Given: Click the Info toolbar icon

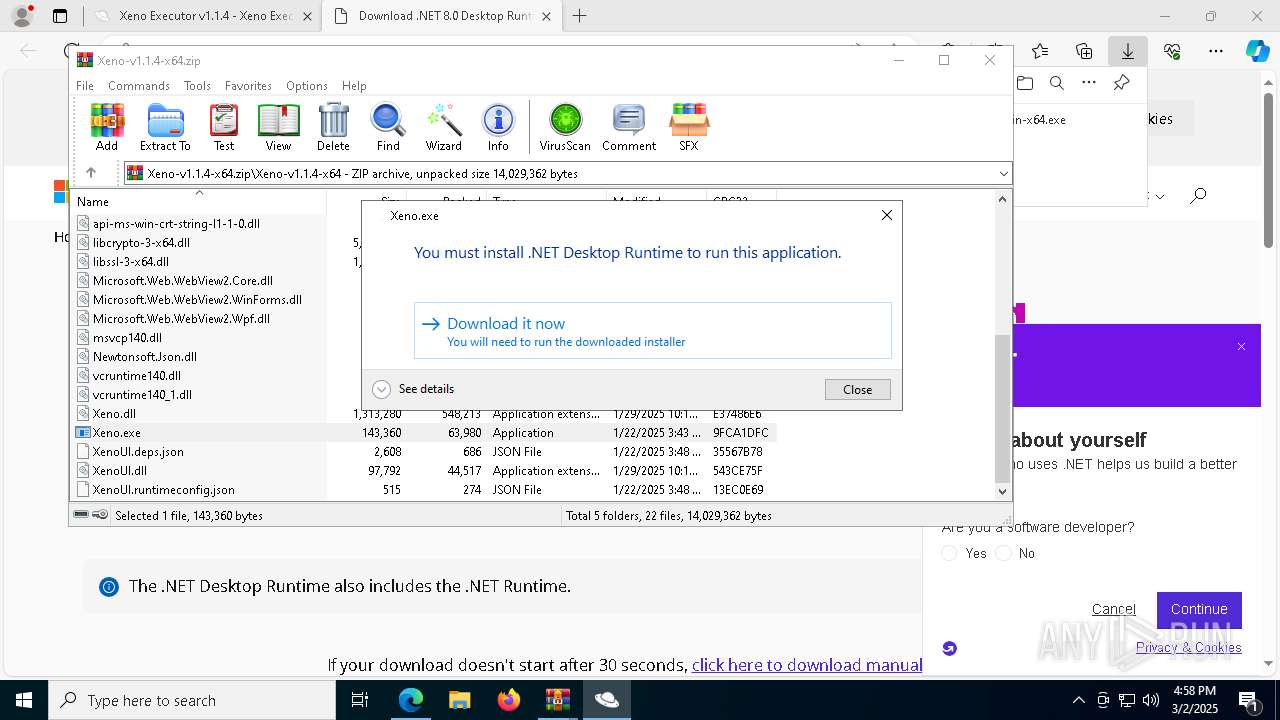Looking at the screenshot, I should click(x=498, y=127).
